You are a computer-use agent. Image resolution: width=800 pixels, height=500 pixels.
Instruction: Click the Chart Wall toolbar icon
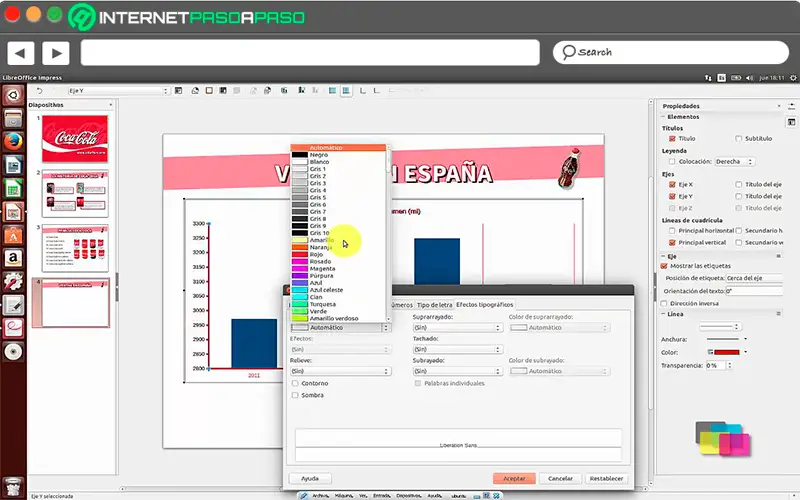pos(223,91)
